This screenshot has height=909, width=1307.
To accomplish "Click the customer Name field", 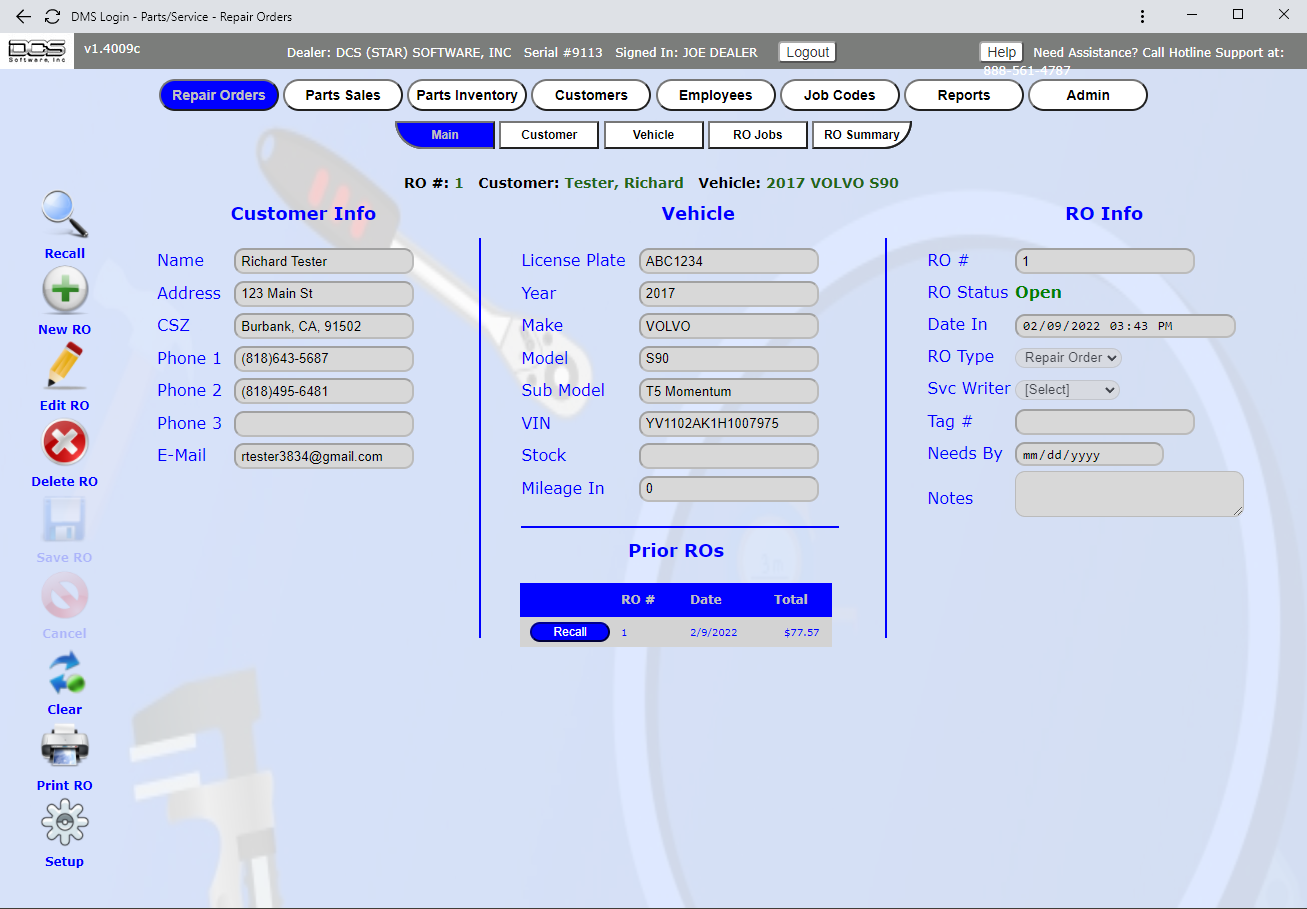I will coord(324,261).
